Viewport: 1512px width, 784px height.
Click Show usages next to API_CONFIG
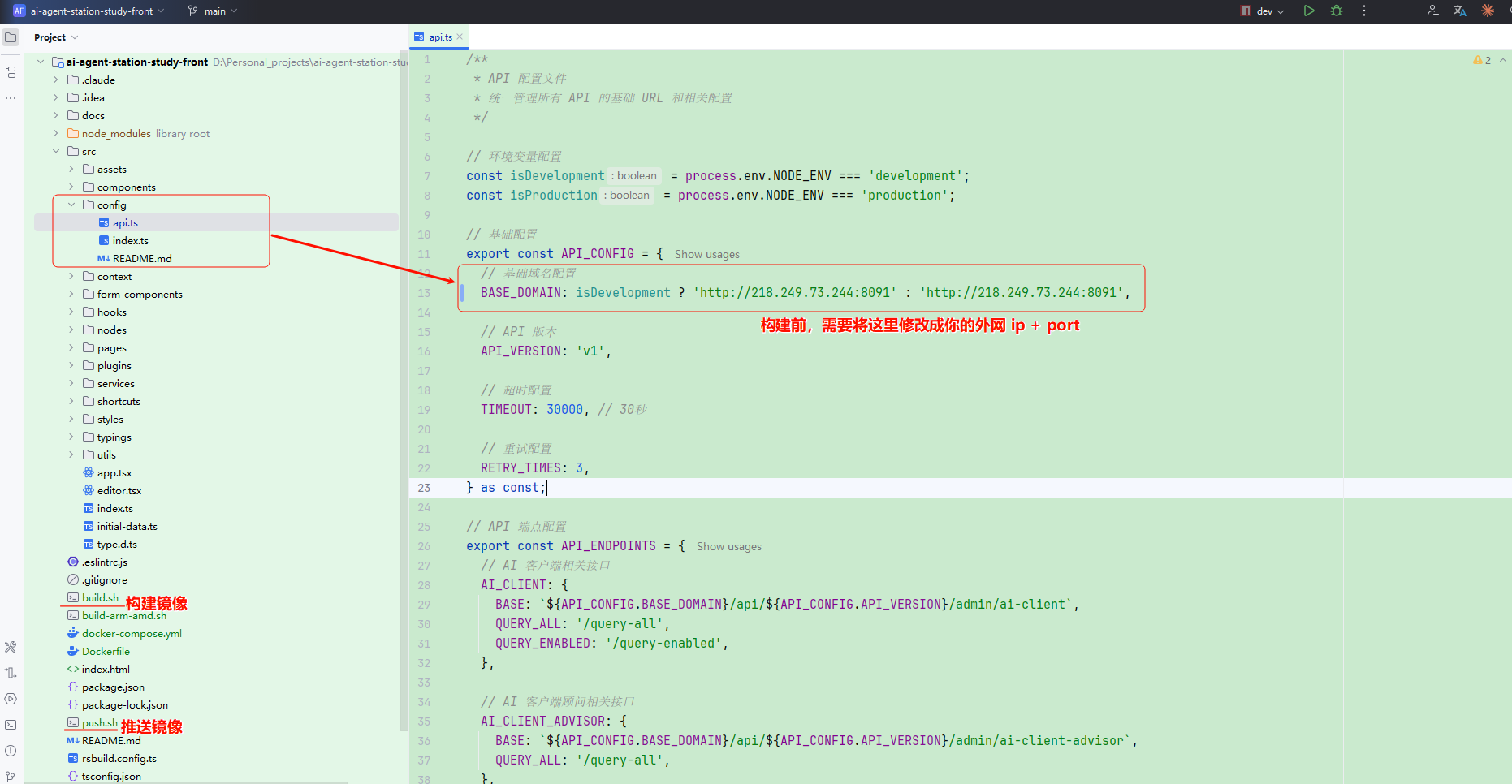706,255
